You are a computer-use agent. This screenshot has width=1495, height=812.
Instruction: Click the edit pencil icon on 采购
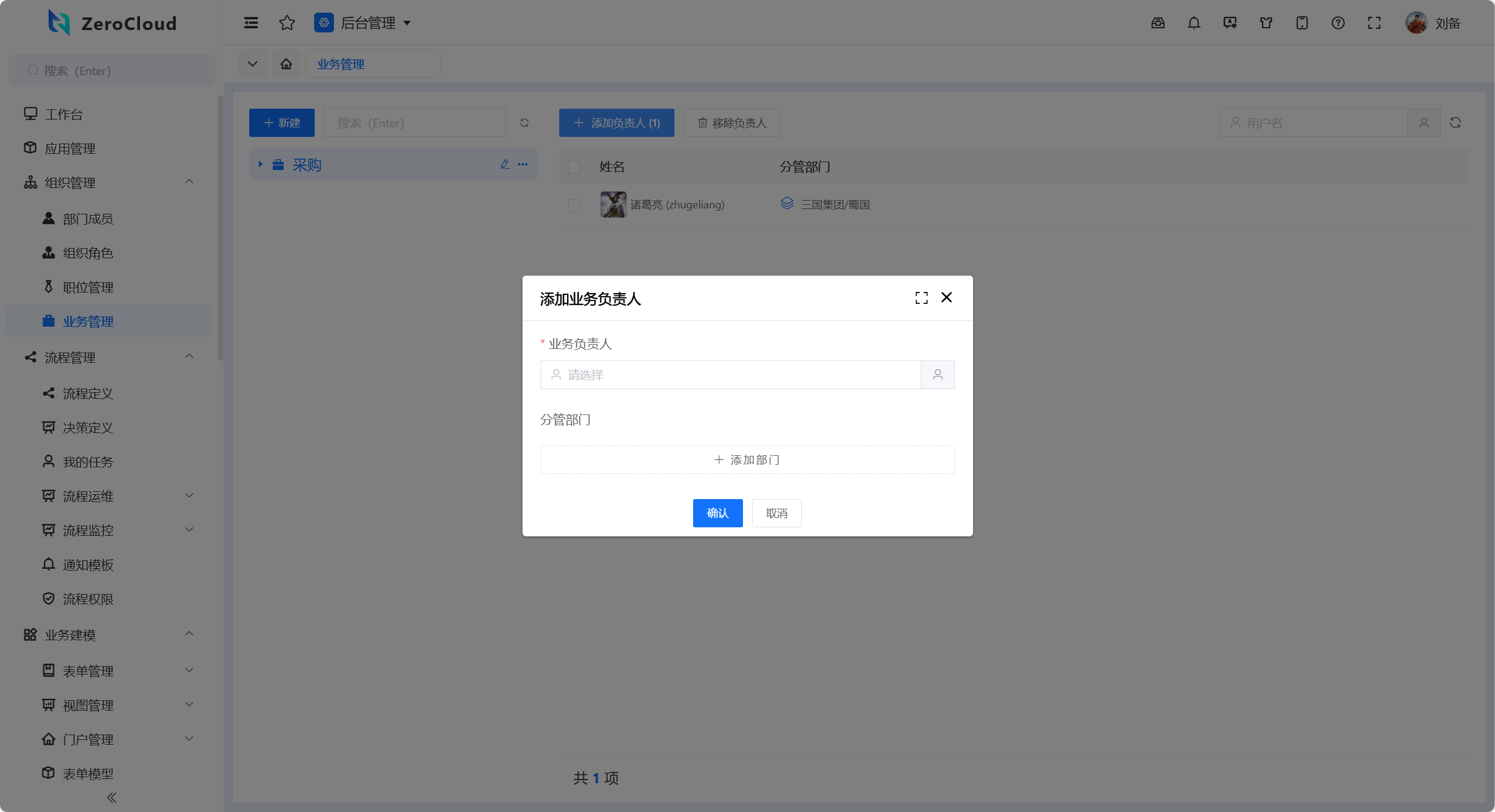[505, 165]
